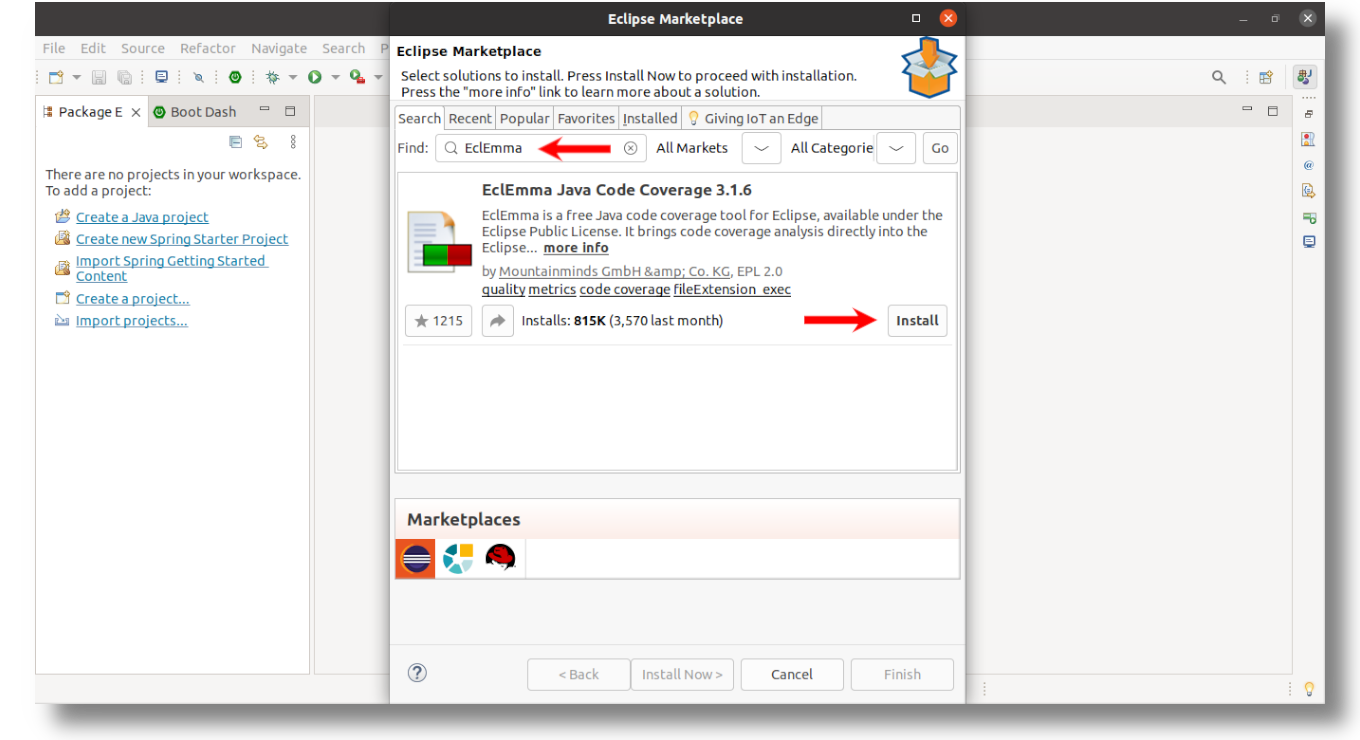1360x740 pixels.
Task: Open the Edit menu
Action: [x=93, y=48]
